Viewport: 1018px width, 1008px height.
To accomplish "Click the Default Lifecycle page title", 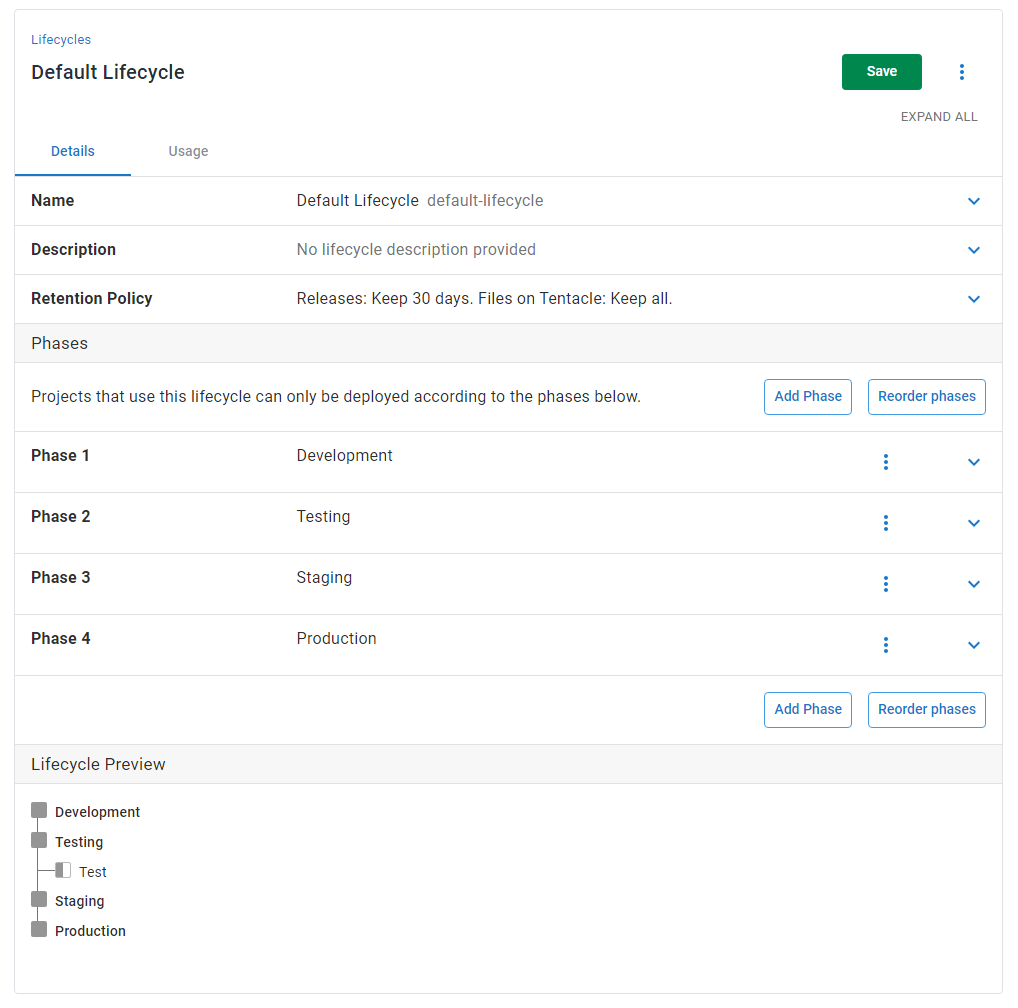I will point(108,72).
